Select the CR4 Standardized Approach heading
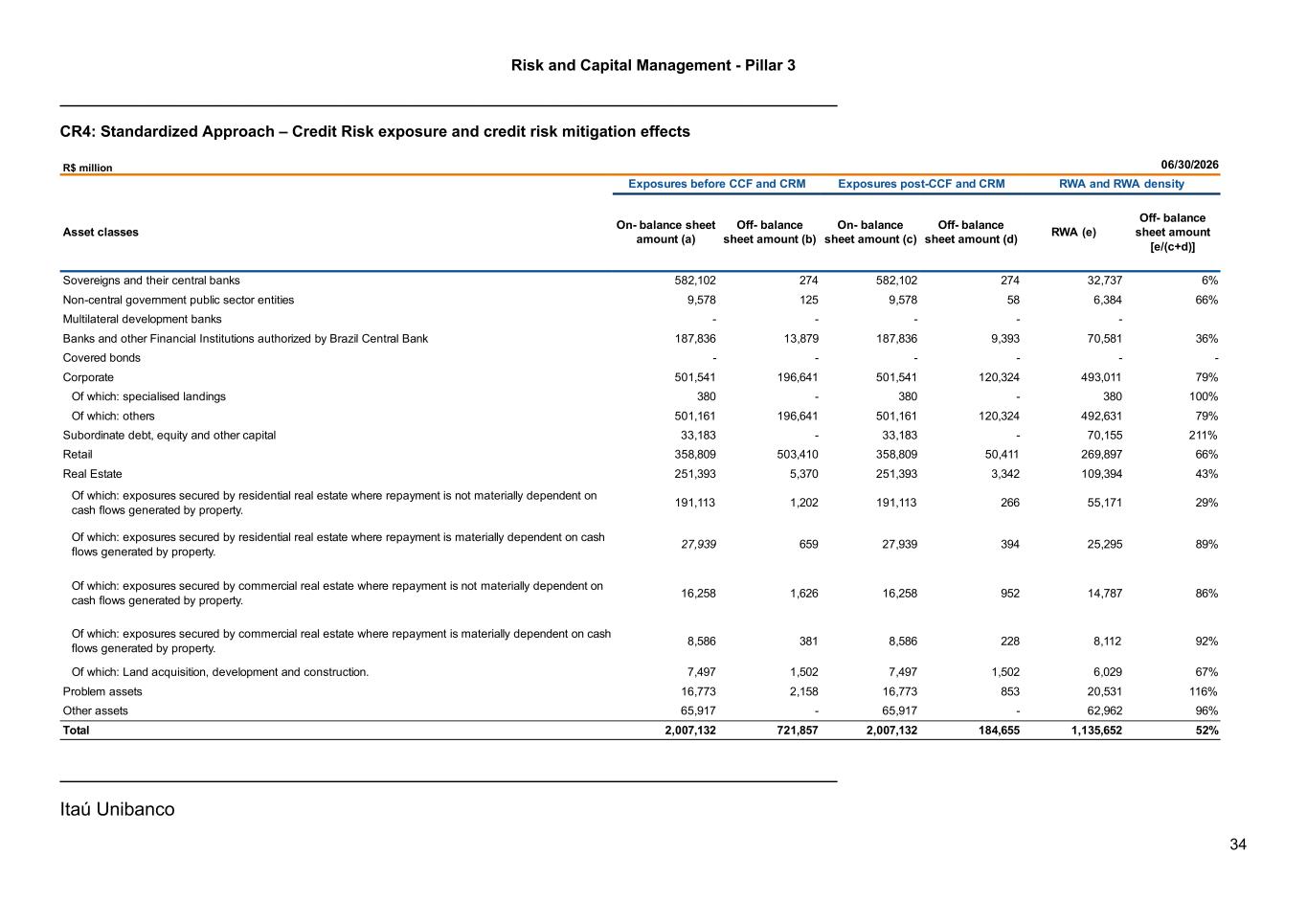This screenshot has height=924, width=1307. pos(374,131)
